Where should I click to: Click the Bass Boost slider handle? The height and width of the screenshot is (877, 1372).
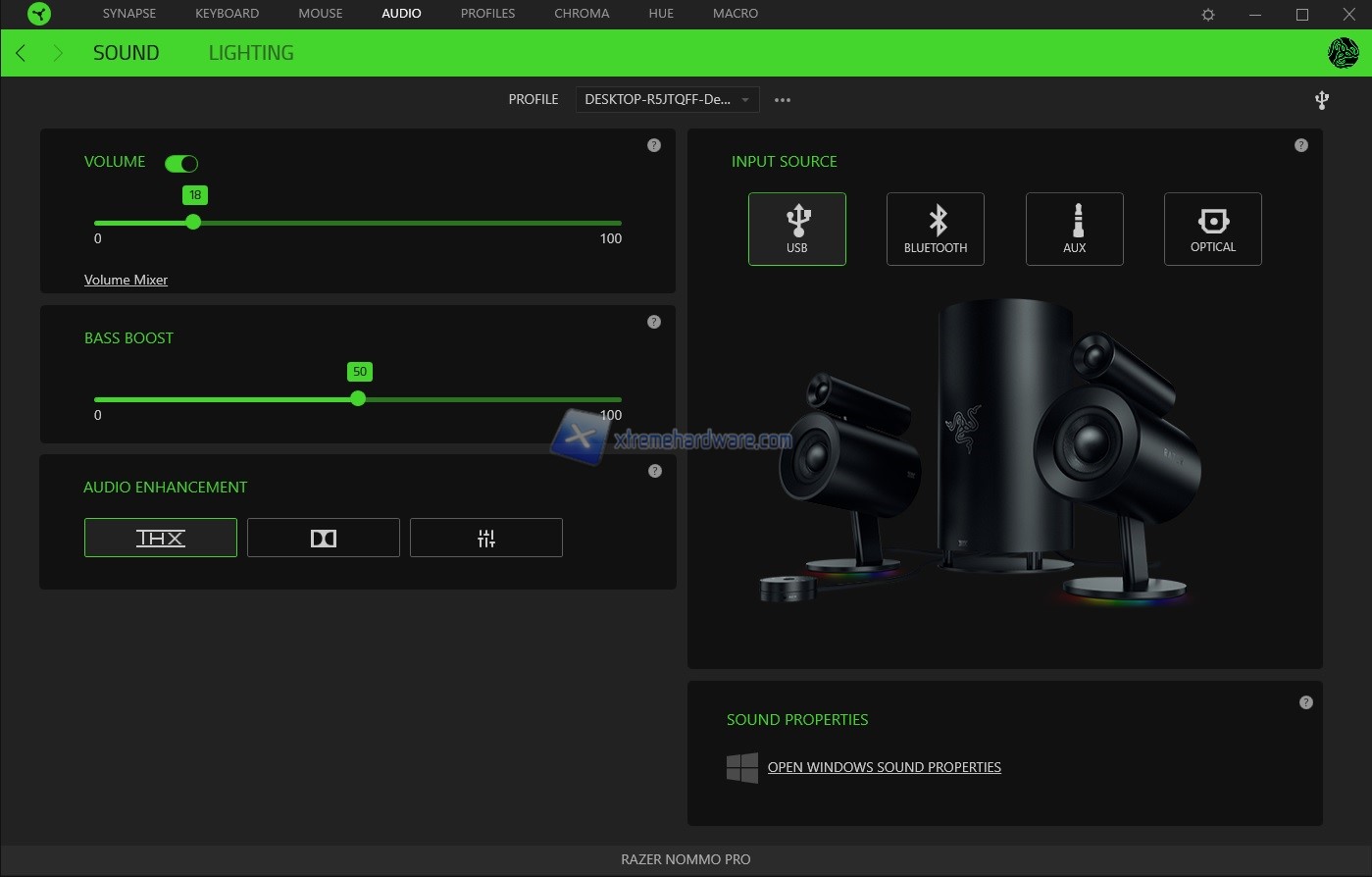(x=358, y=398)
